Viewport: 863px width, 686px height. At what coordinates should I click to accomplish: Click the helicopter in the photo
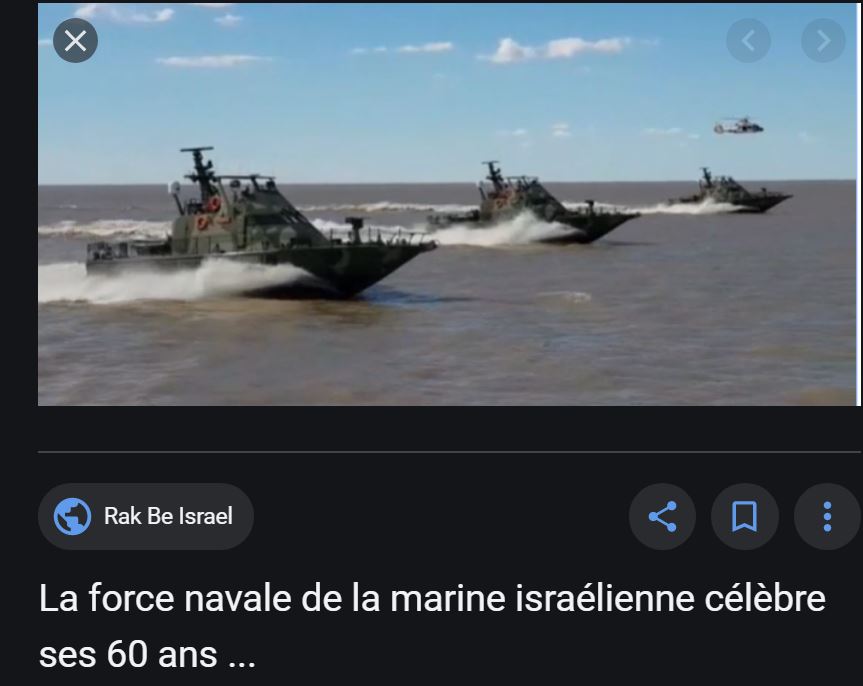[x=739, y=127]
